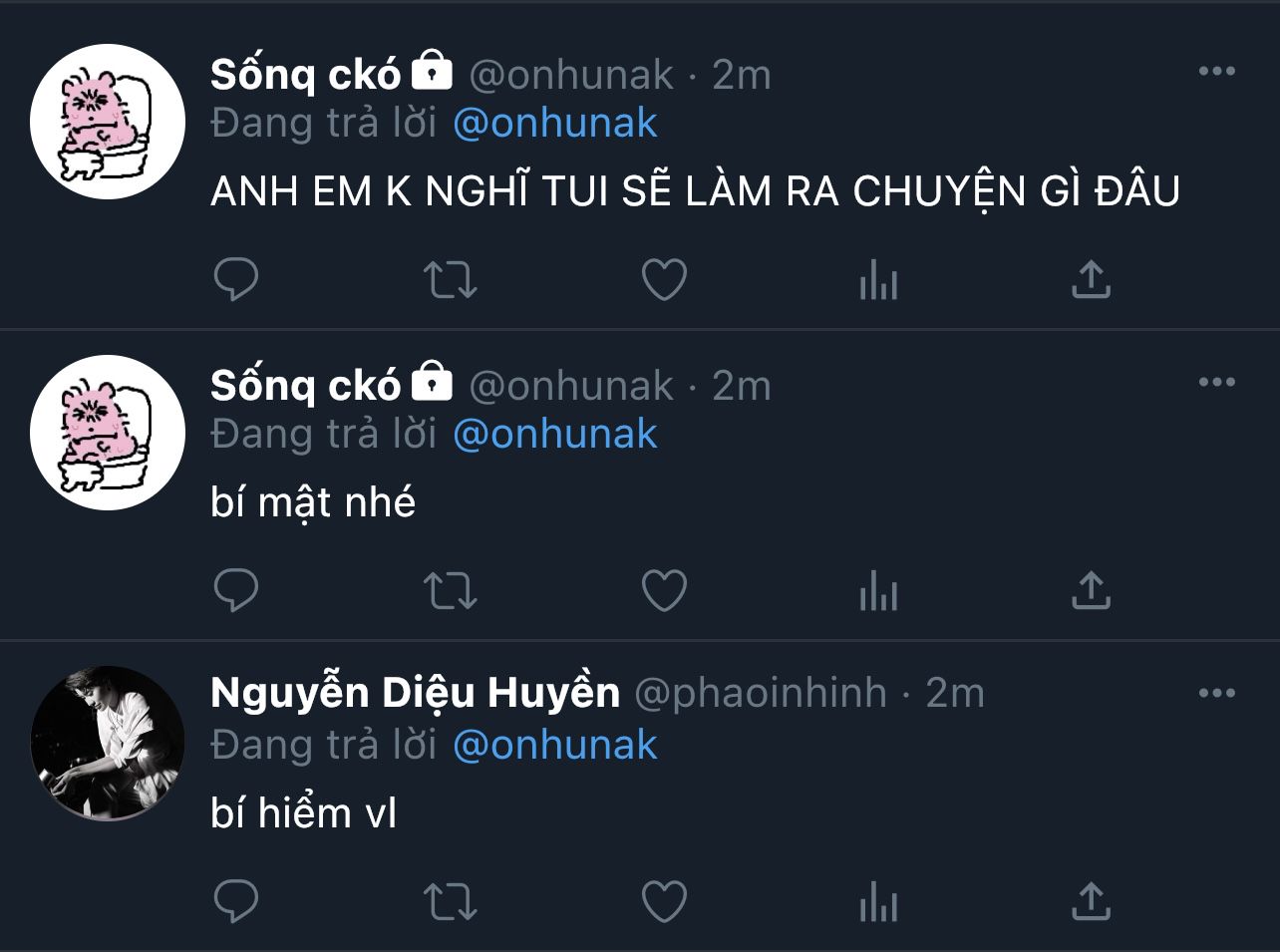View analytics for 'ANH EM K NGHĨ' tweet

(878, 280)
